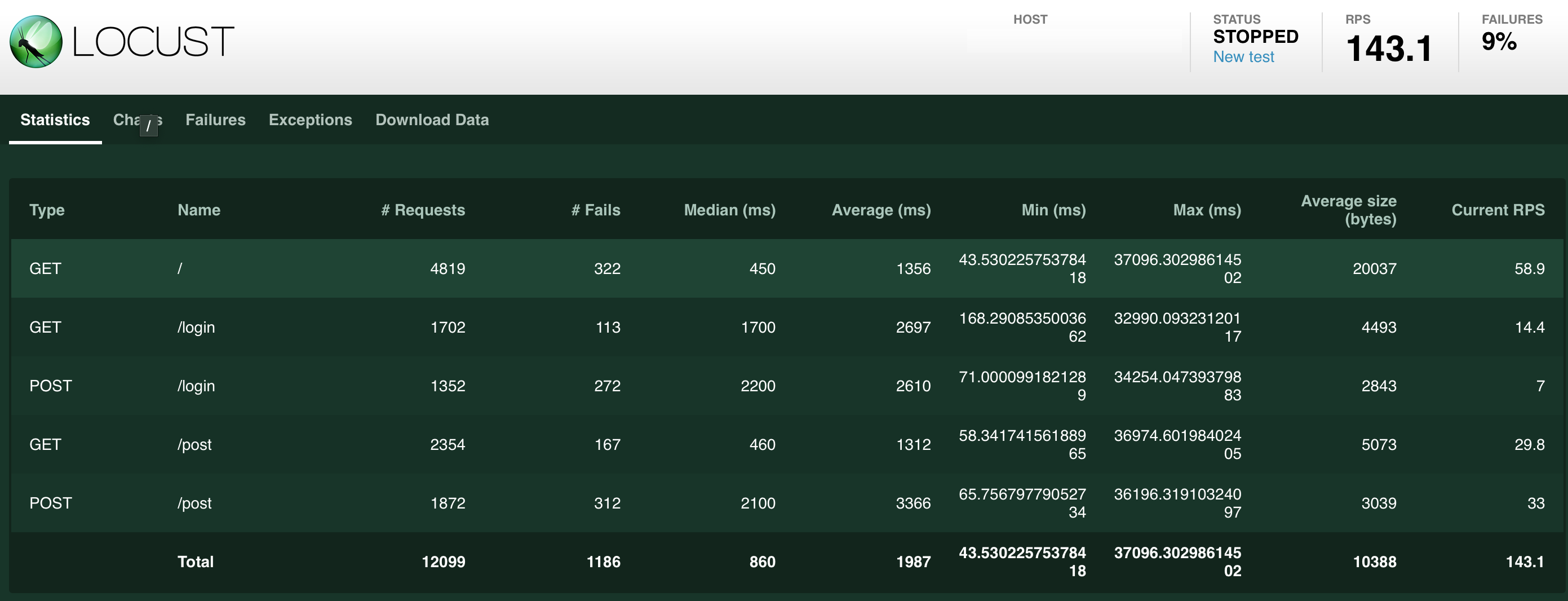The width and height of the screenshot is (1568, 601).
Task: Click the 9% failures indicator
Action: pos(1499,42)
